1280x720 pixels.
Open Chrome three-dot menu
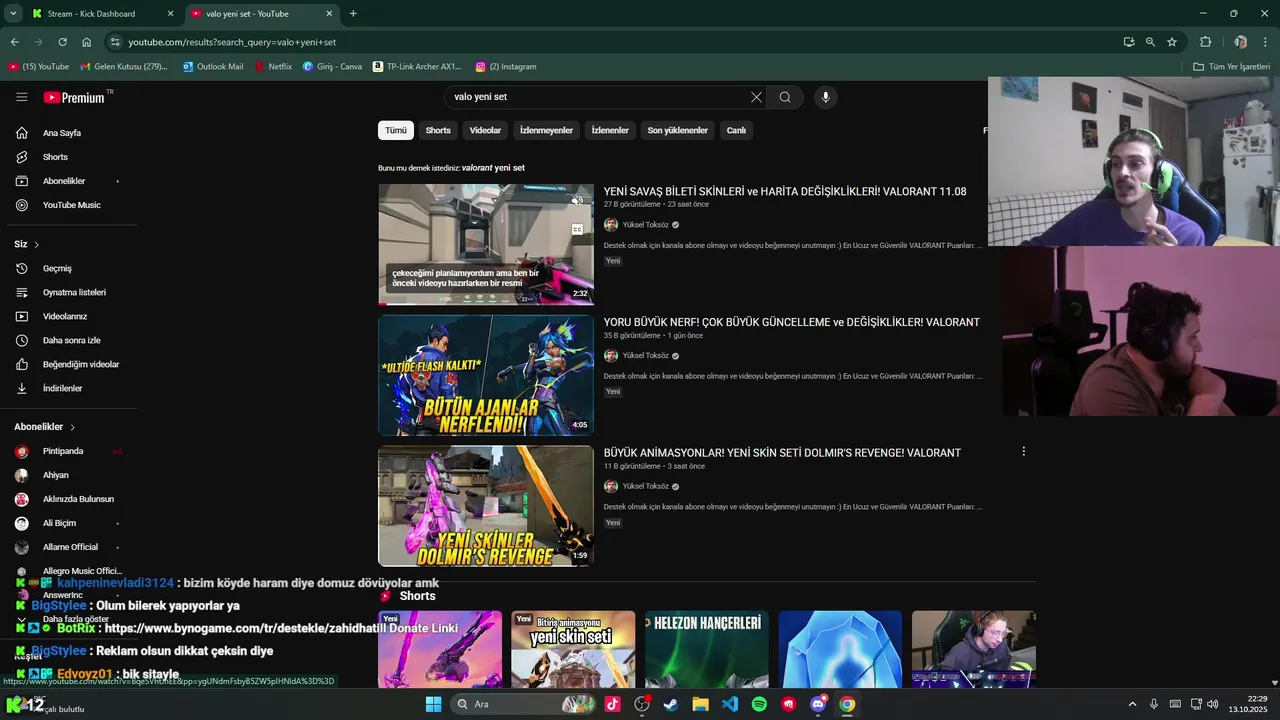click(1266, 42)
